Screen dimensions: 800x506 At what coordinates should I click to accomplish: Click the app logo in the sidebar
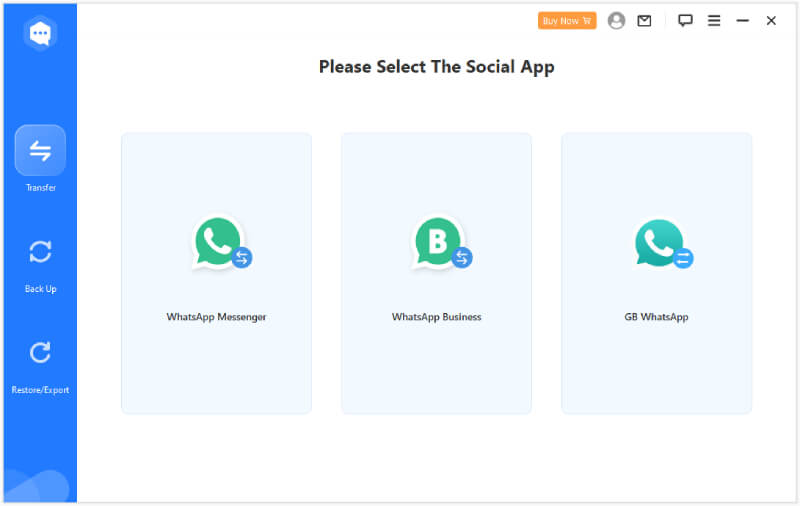[x=40, y=34]
